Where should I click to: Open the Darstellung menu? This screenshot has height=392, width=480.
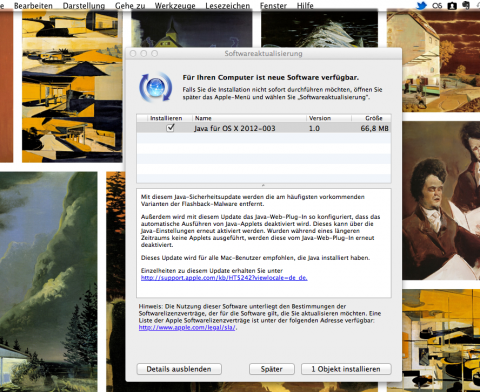pyautogui.click(x=84, y=6)
